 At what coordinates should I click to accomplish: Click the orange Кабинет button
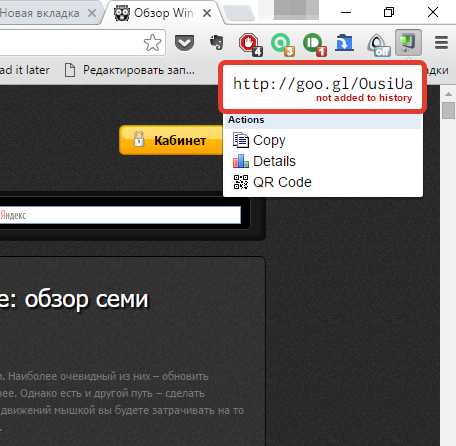pyautogui.click(x=171, y=140)
